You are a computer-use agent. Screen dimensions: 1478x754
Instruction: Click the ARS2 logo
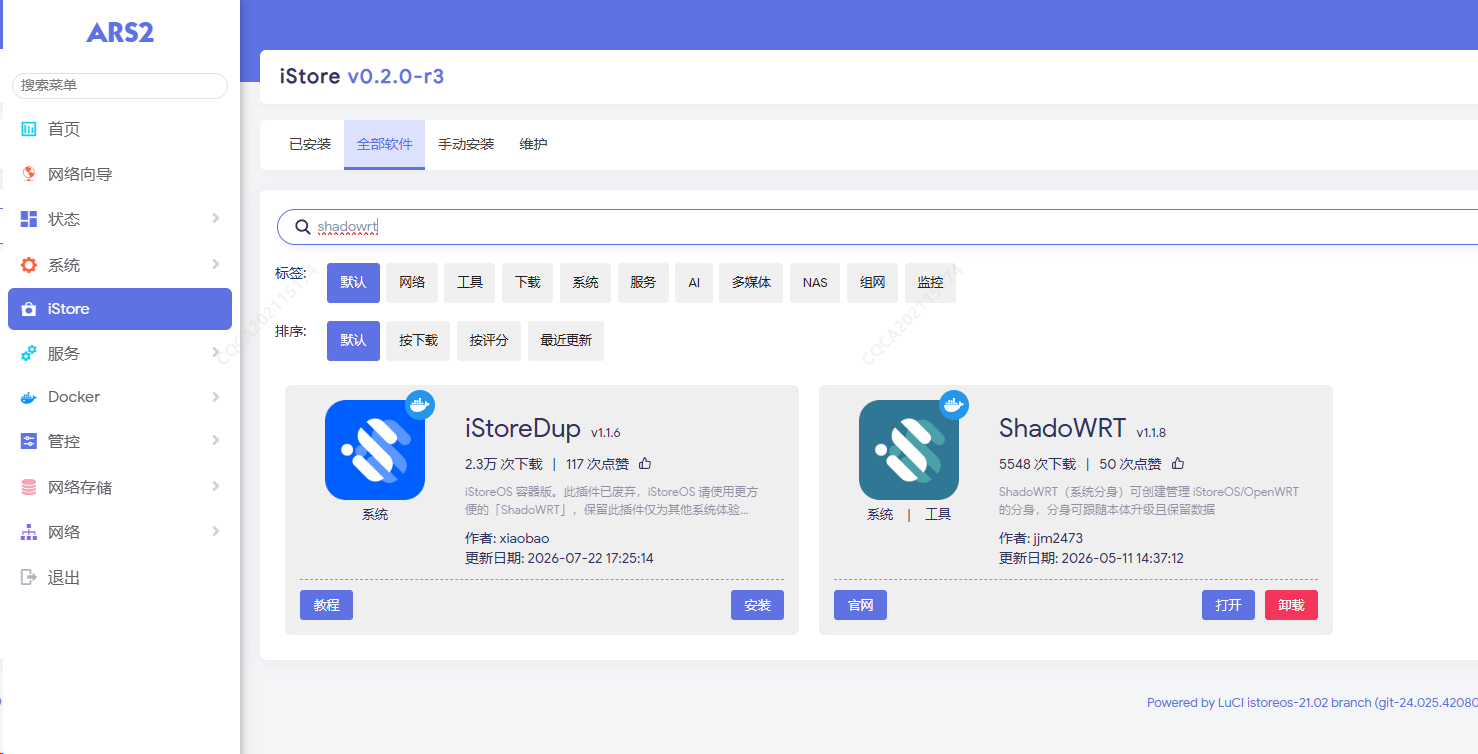[120, 32]
